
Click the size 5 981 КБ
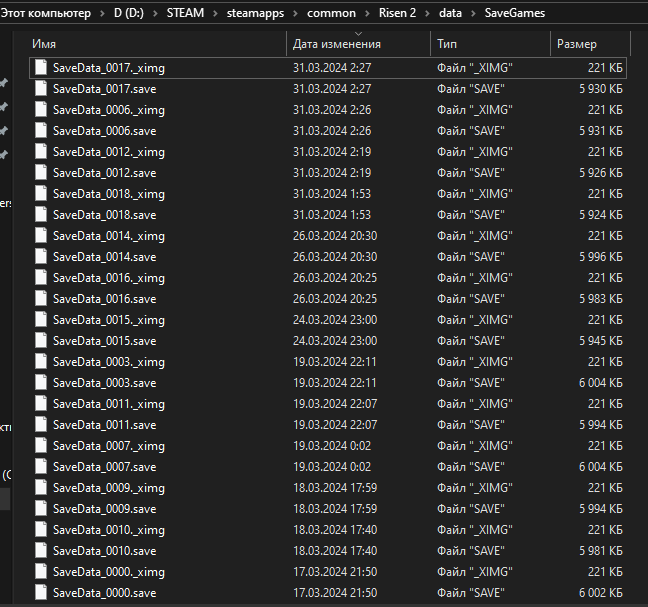tap(600, 551)
